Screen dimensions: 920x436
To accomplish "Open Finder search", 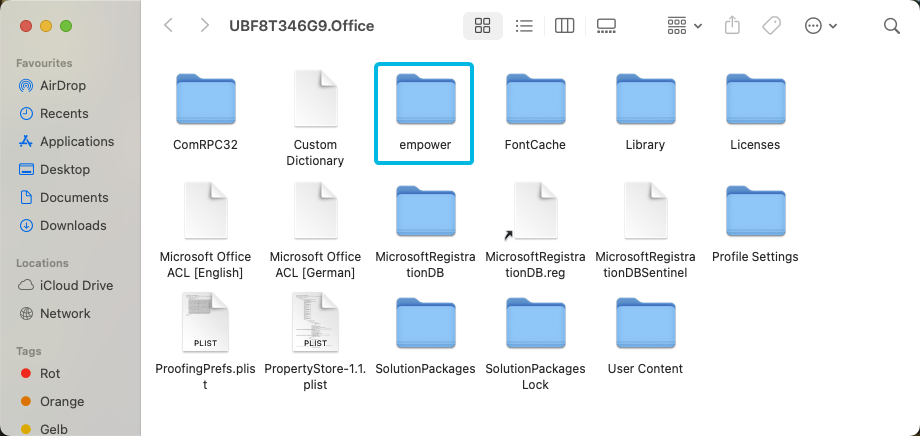I will pyautogui.click(x=891, y=26).
